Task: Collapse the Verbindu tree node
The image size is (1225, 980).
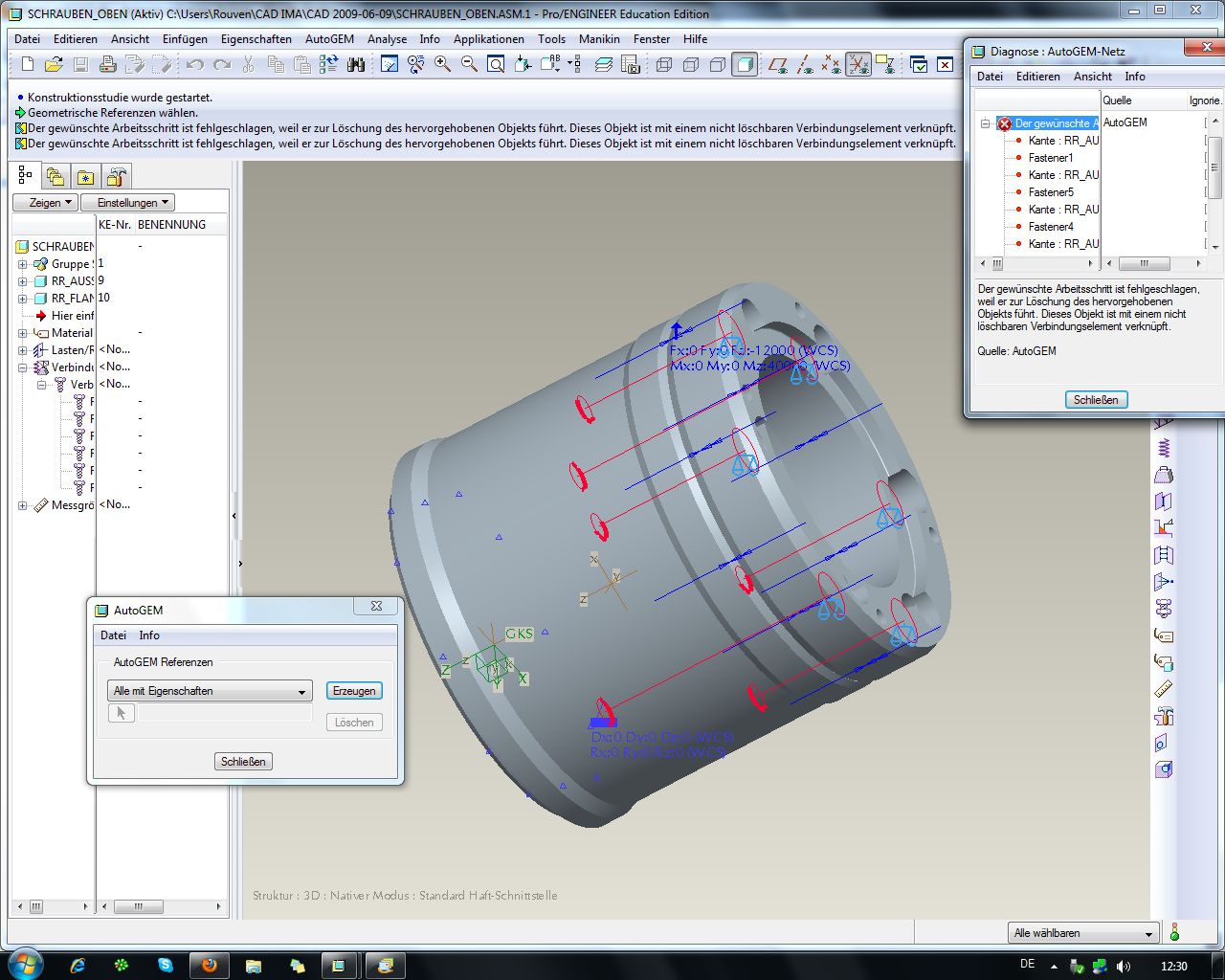Action: (x=23, y=367)
